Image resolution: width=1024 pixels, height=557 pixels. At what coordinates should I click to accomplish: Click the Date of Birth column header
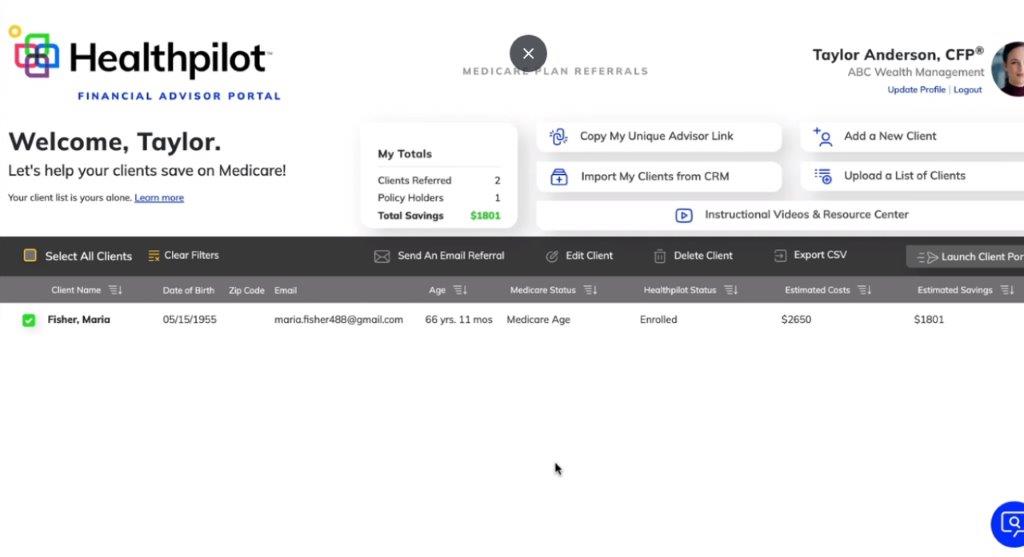(x=188, y=291)
